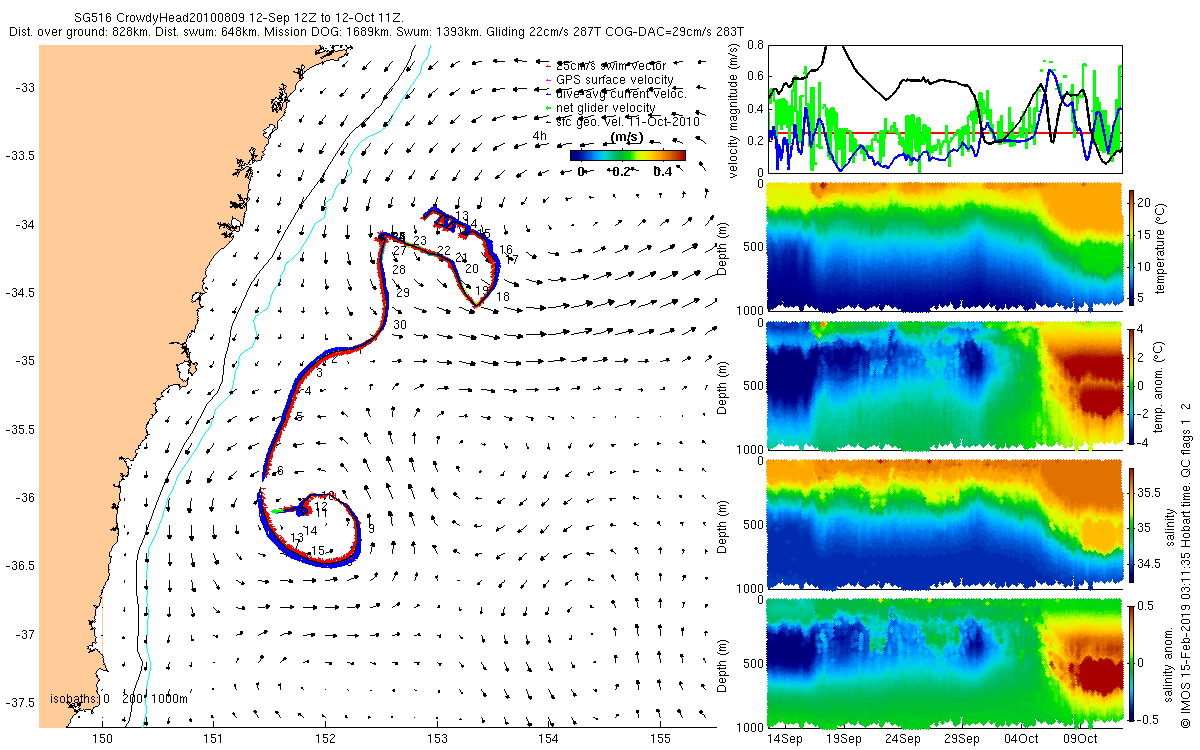Click the '14Sep' date tick
This screenshot has height=750, width=1200.
(x=785, y=740)
